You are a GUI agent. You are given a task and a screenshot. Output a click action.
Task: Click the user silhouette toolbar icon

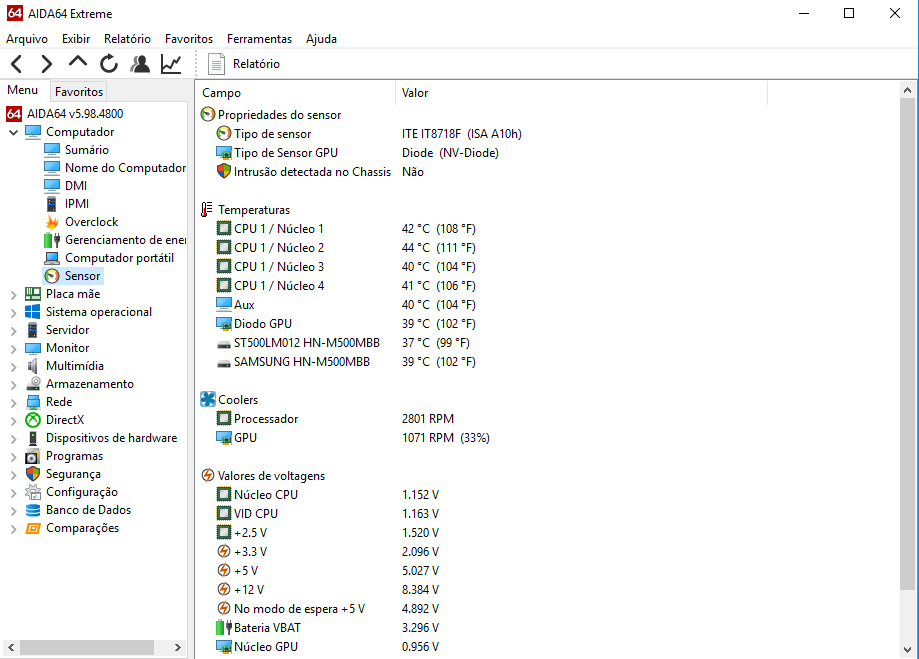tap(140, 63)
